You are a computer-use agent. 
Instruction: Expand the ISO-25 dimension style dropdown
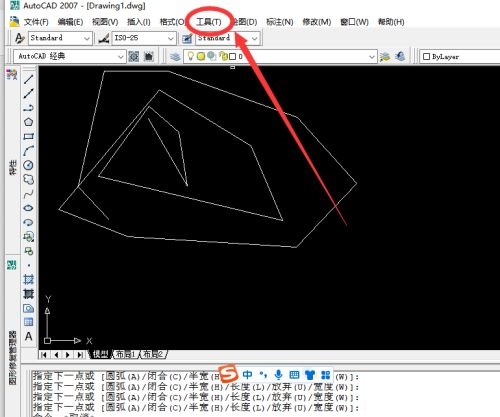pyautogui.click(x=171, y=39)
